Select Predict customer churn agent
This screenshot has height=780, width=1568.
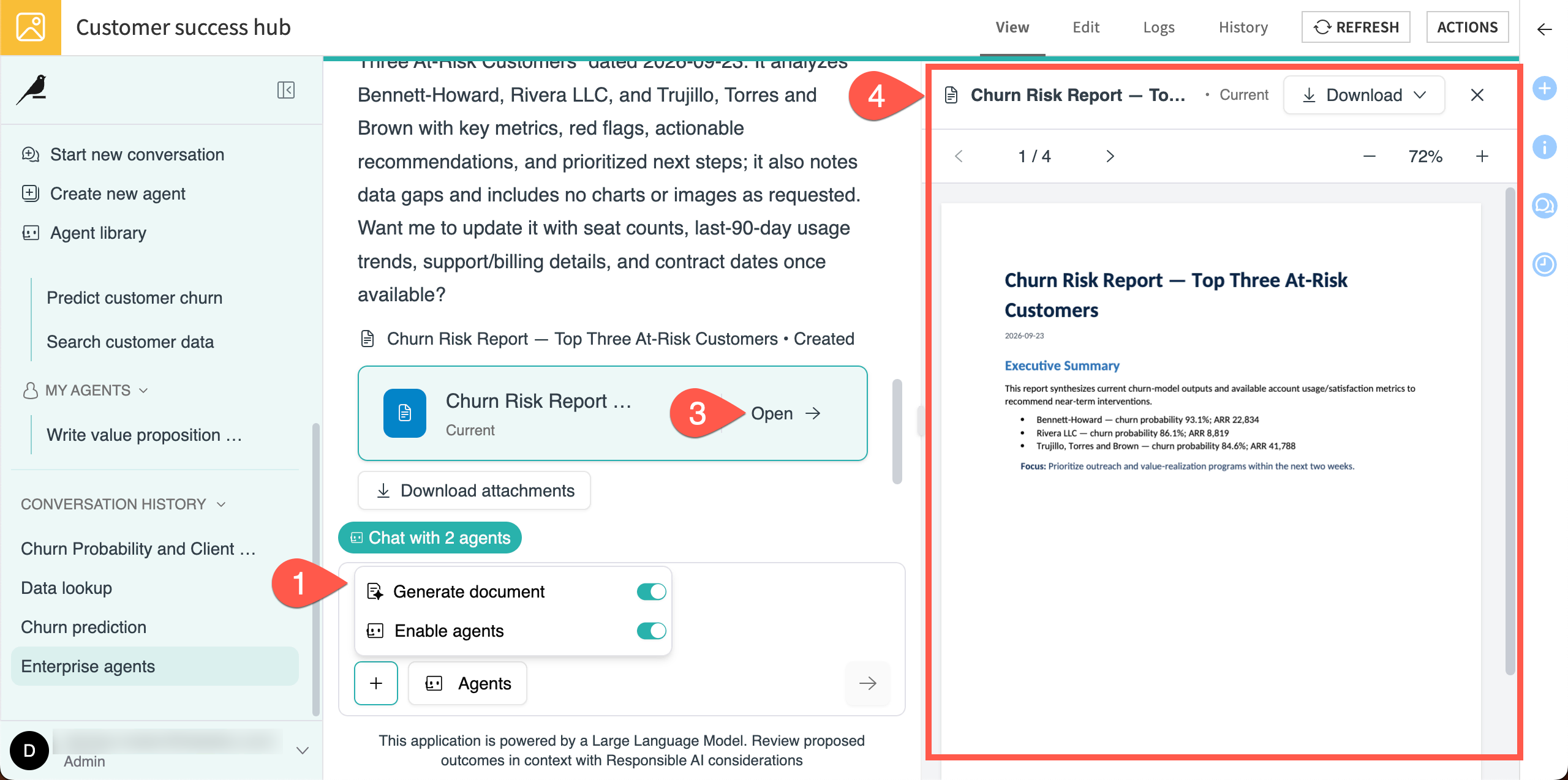135,298
